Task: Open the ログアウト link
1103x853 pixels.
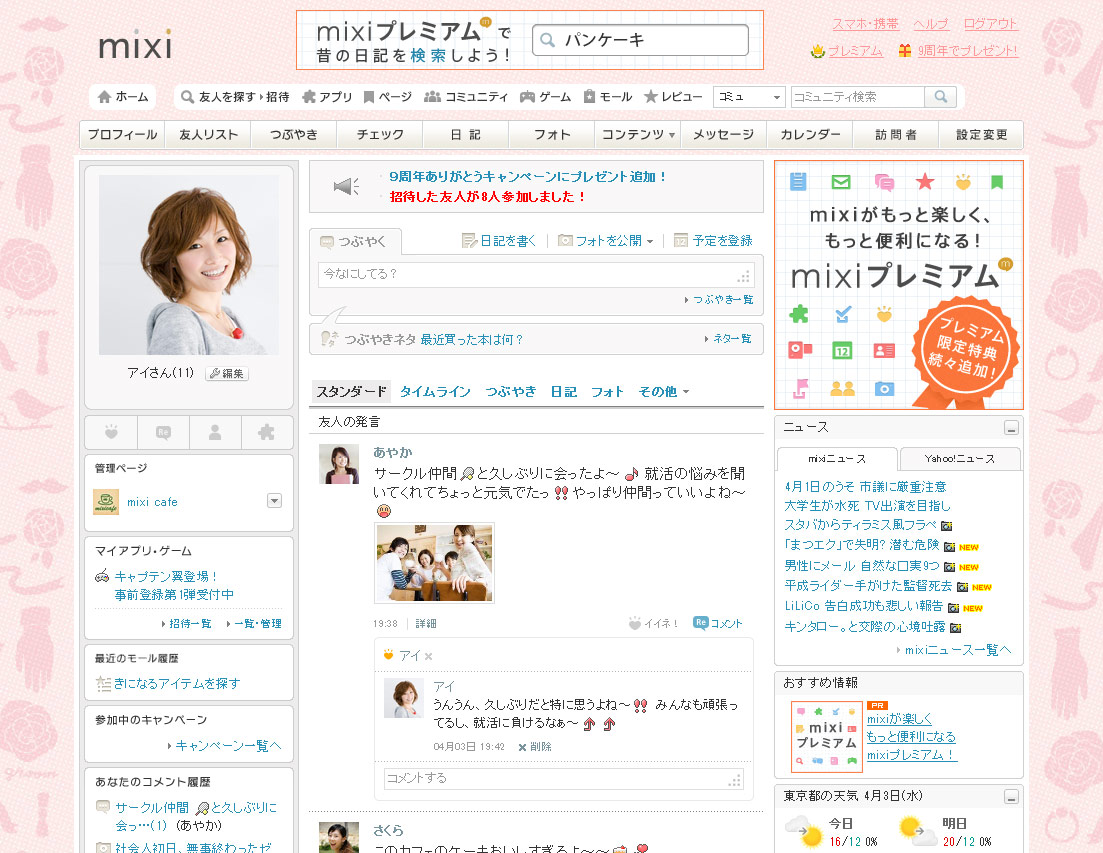Action: click(x=990, y=24)
